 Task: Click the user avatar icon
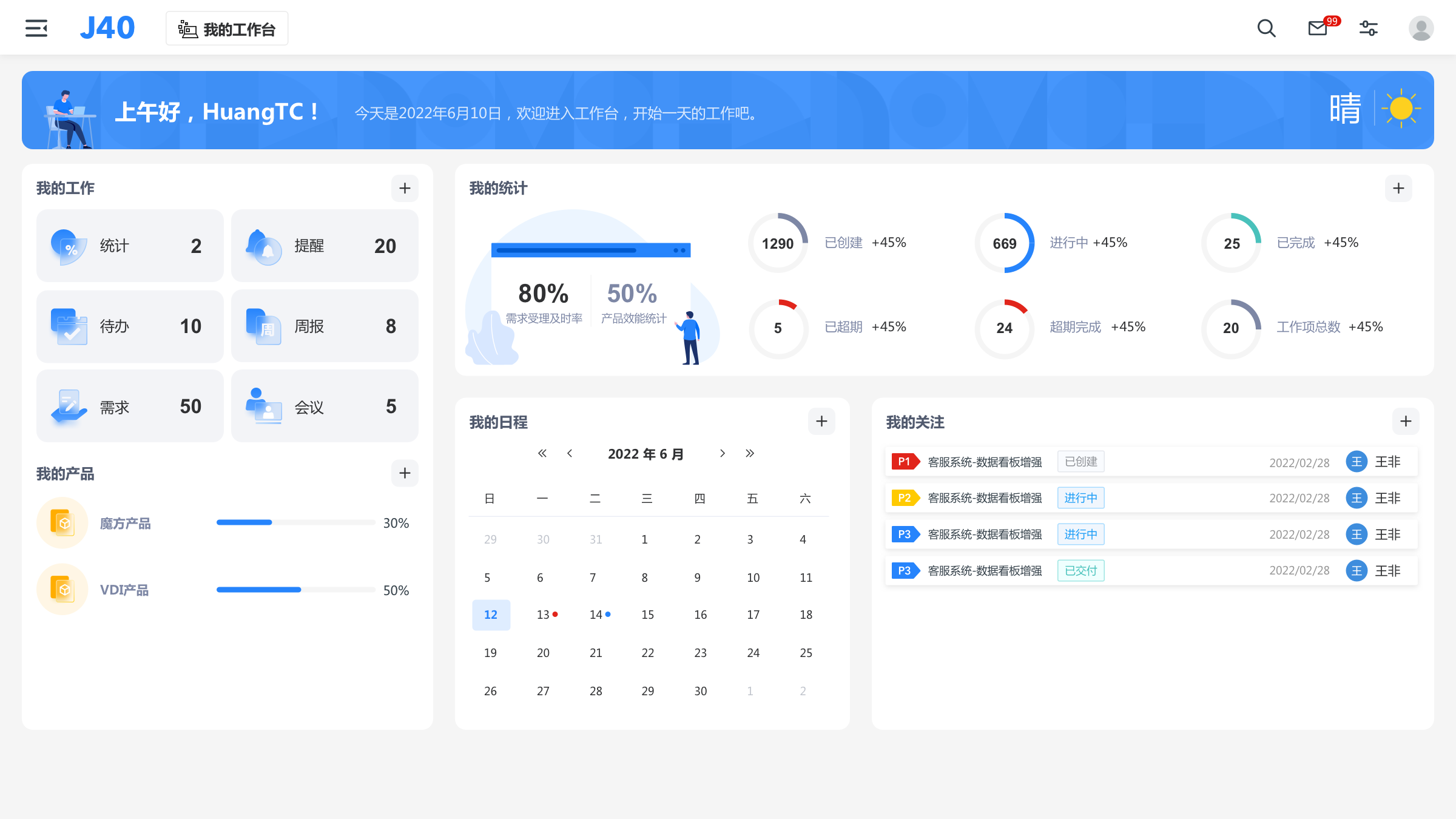[1421, 28]
